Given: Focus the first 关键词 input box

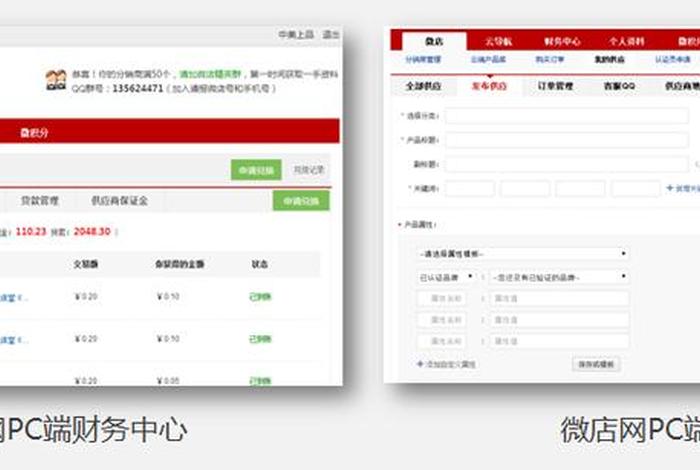Looking at the screenshot, I should [x=470, y=188].
